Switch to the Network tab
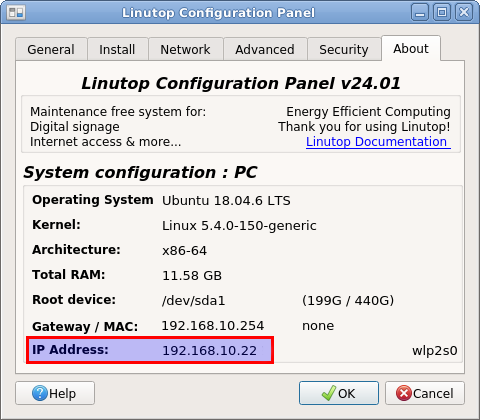Viewport: 480px width, 420px height. coord(185,50)
